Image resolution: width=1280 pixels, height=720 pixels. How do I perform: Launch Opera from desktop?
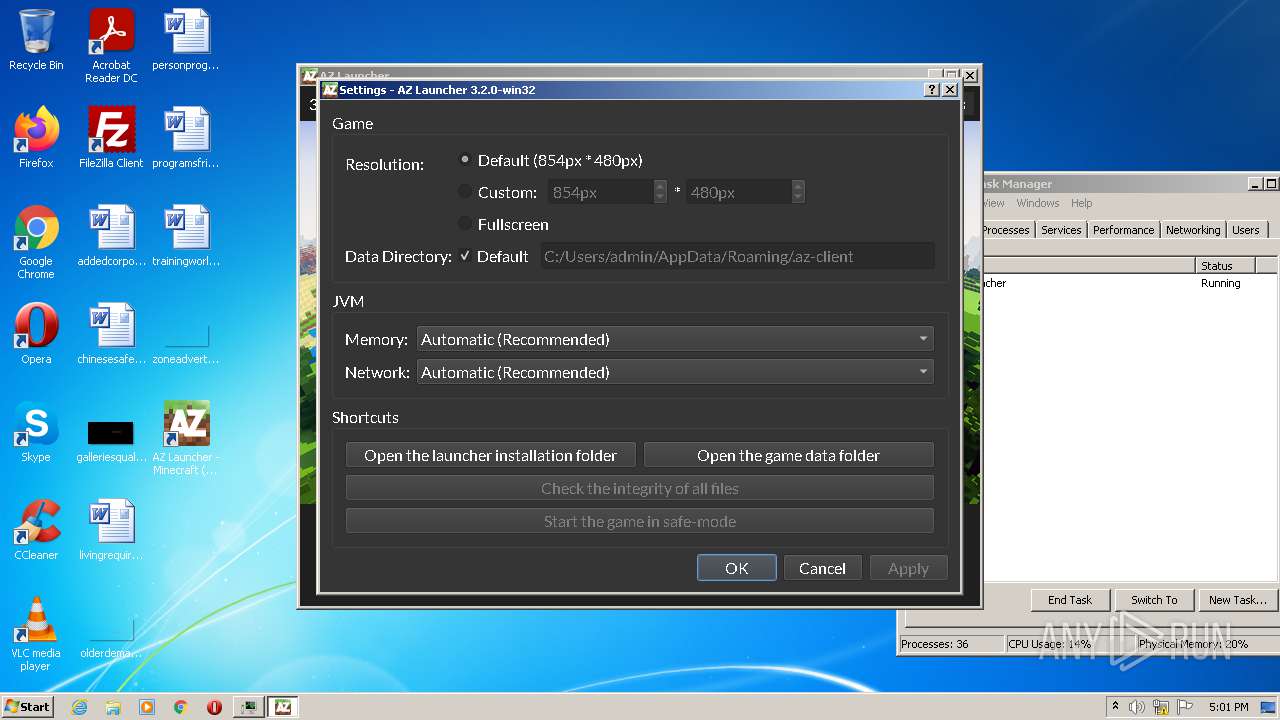coord(36,334)
